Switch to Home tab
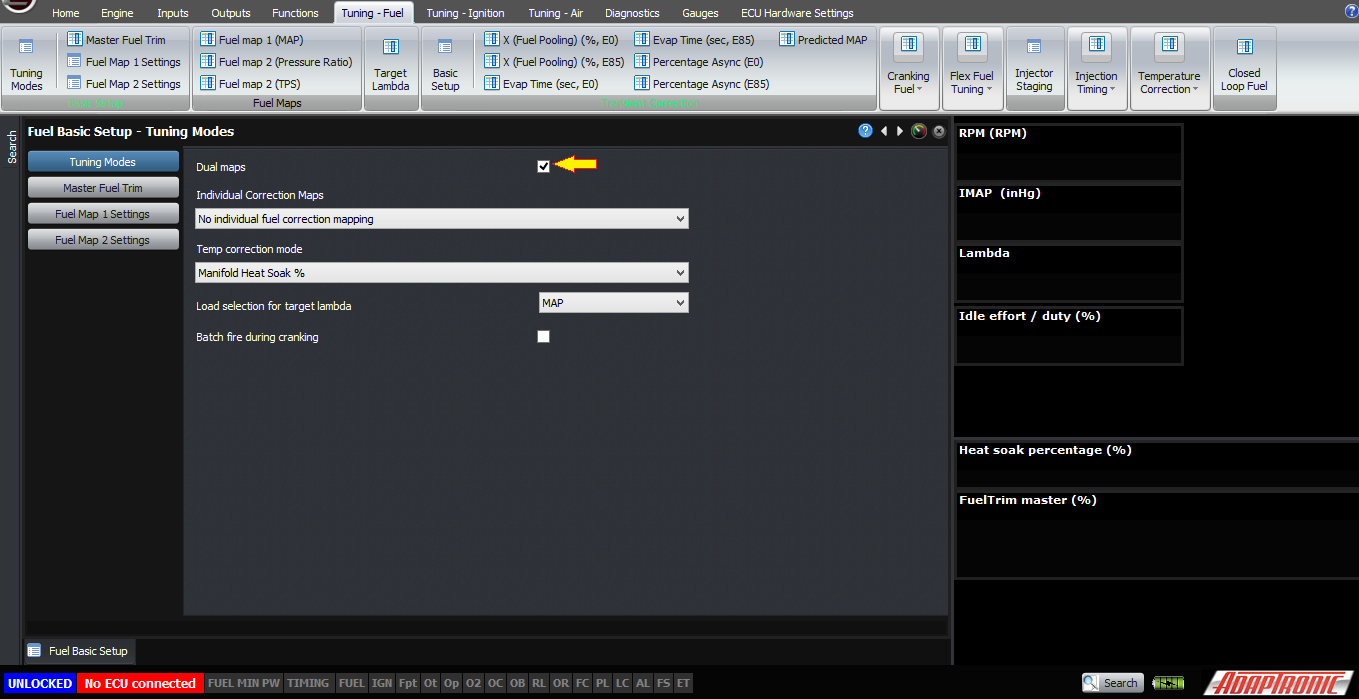1359x699 pixels. [x=65, y=13]
